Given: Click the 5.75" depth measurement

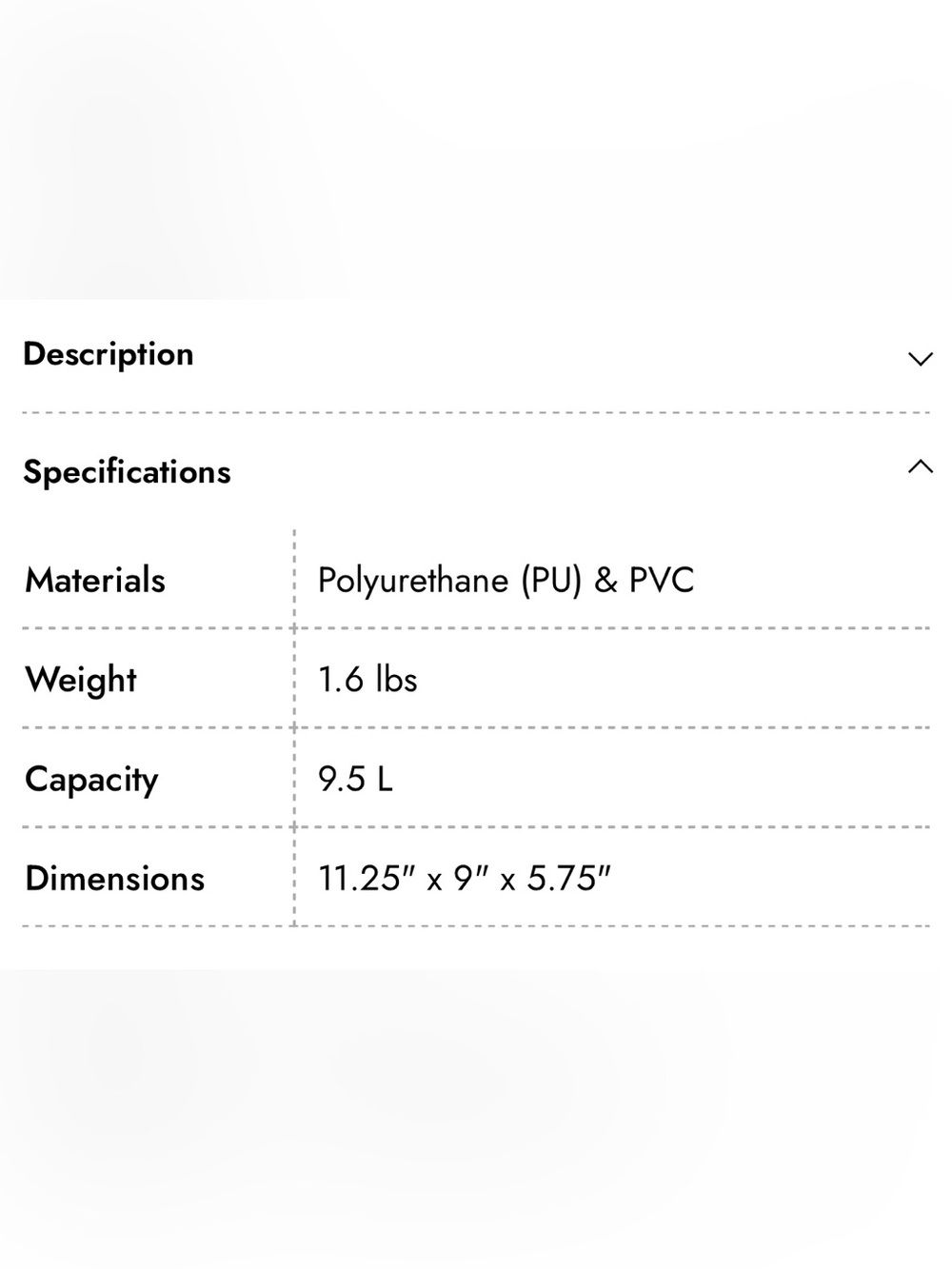Looking at the screenshot, I should point(568,878).
